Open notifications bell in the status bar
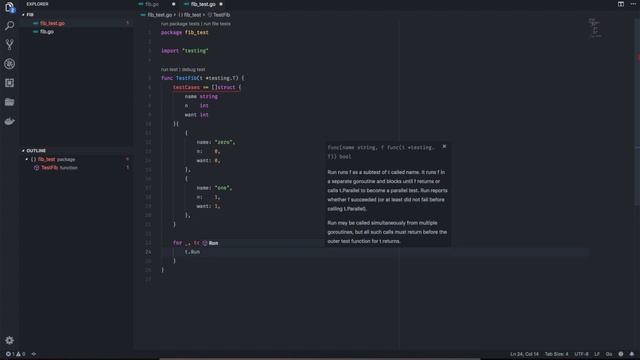Screen dimensions: 640x360 [x=632, y=354]
